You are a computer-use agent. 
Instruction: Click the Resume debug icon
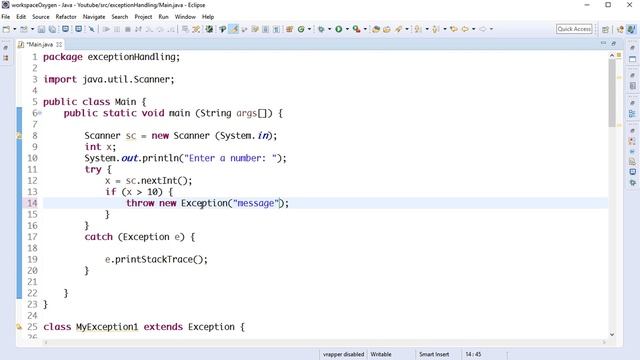[106, 29]
